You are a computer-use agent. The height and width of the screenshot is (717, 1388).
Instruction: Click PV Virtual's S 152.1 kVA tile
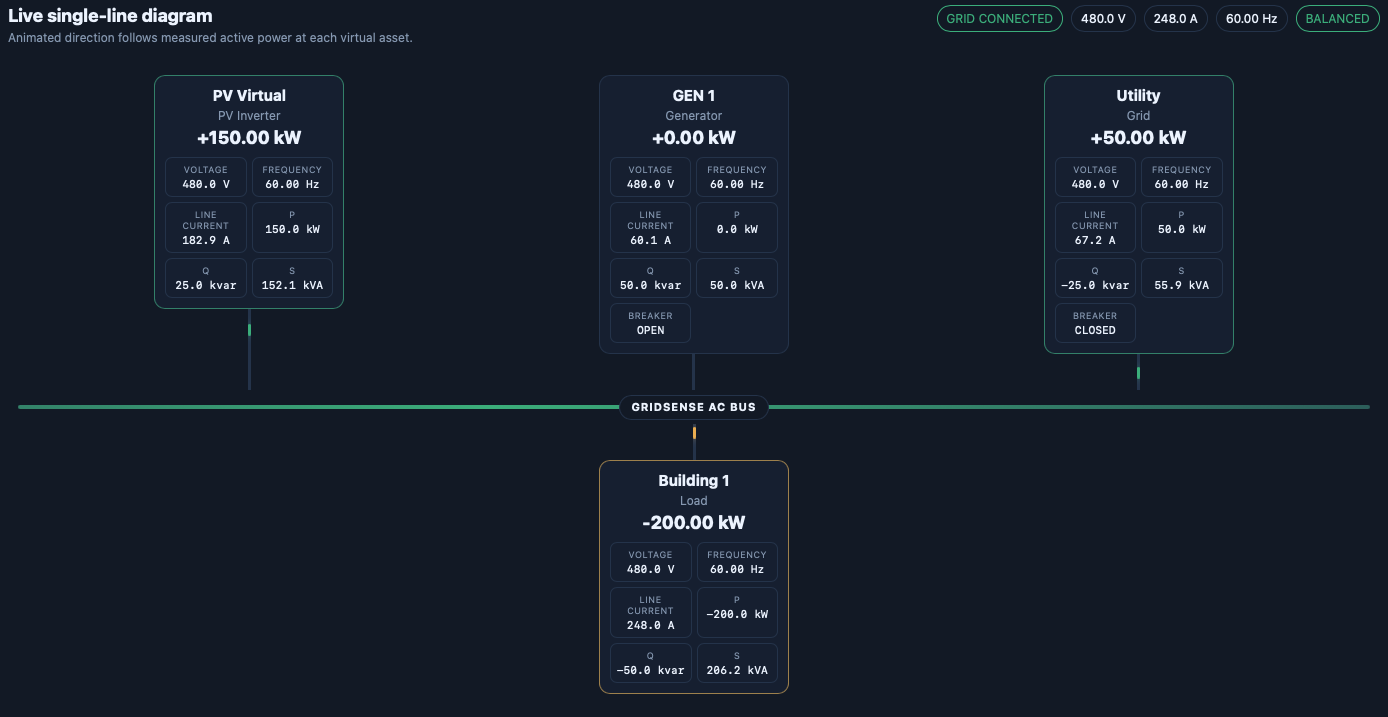pos(292,278)
